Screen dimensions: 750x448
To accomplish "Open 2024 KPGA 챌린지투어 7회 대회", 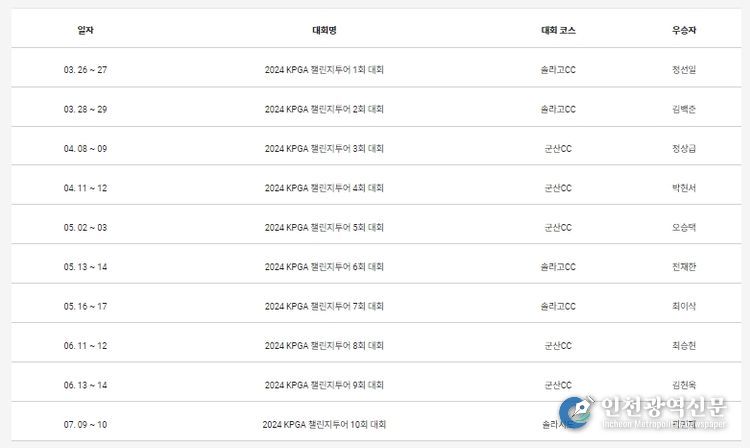I will 324,306.
